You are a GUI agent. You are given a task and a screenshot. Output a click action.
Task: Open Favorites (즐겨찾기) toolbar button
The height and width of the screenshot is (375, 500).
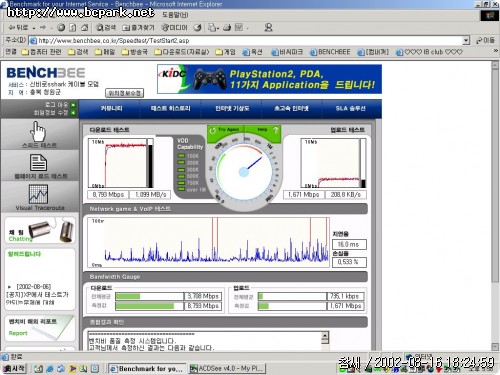(x=138, y=28)
